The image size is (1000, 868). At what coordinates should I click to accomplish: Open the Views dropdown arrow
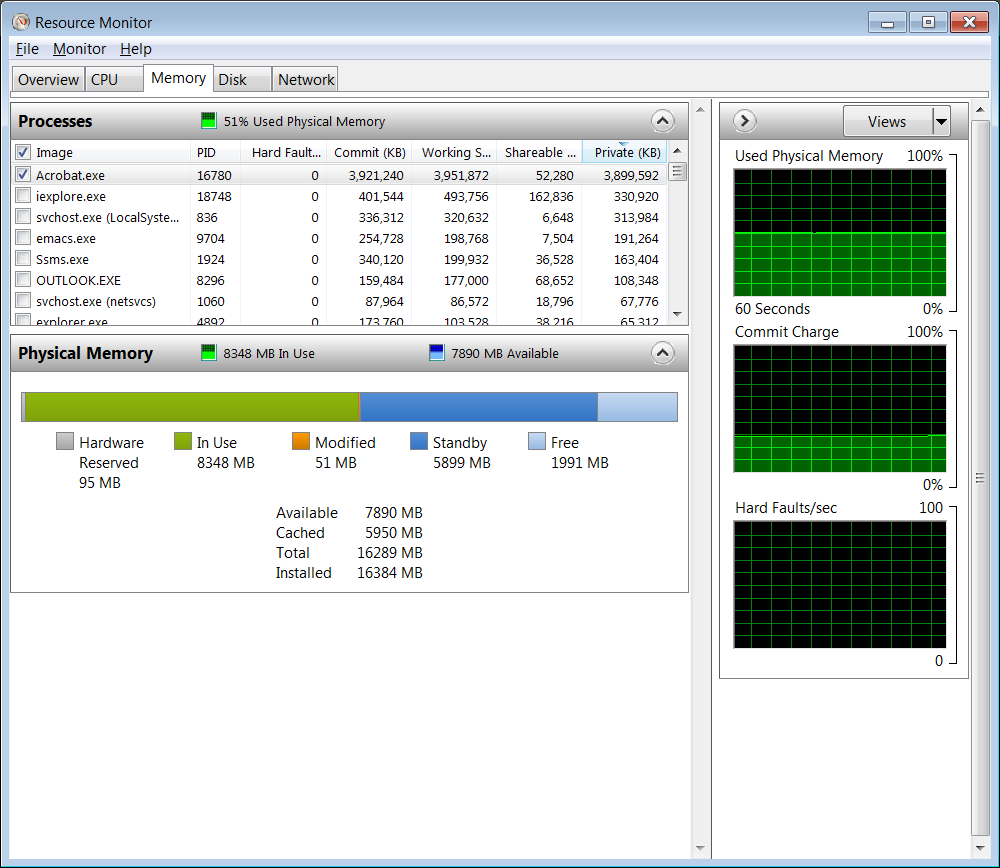[941, 121]
